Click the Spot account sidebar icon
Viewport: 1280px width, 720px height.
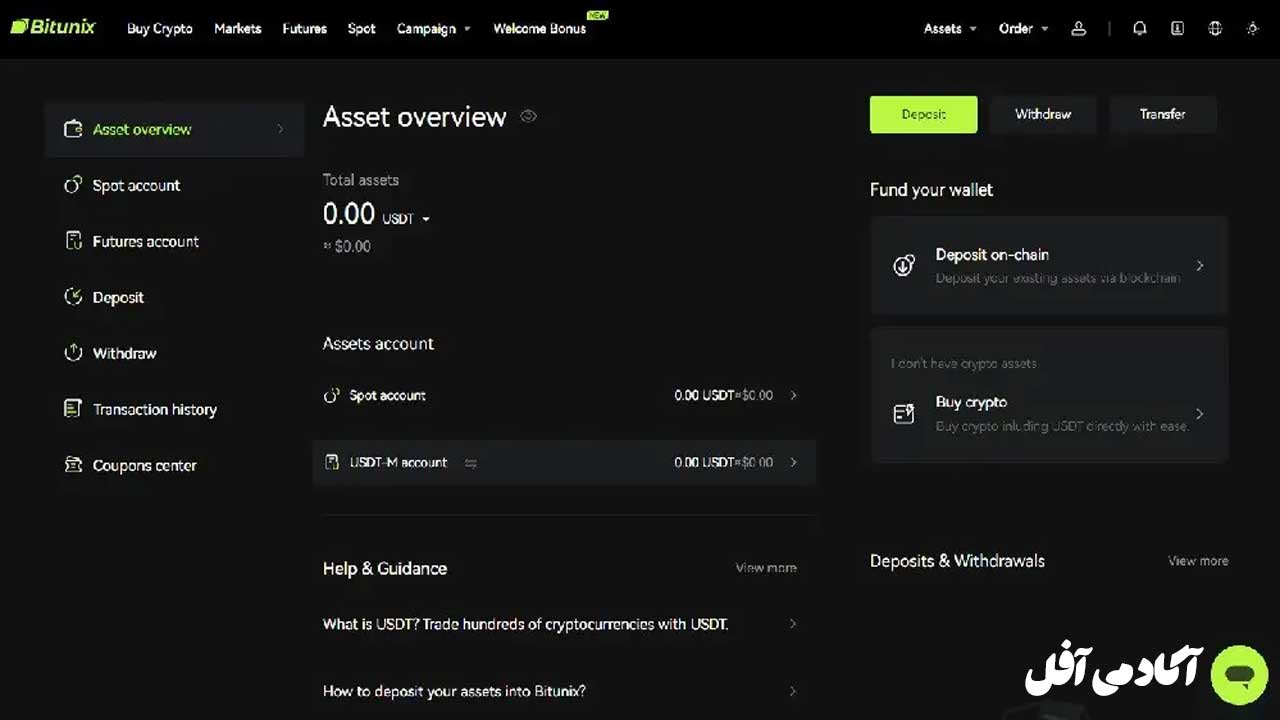(x=72, y=185)
